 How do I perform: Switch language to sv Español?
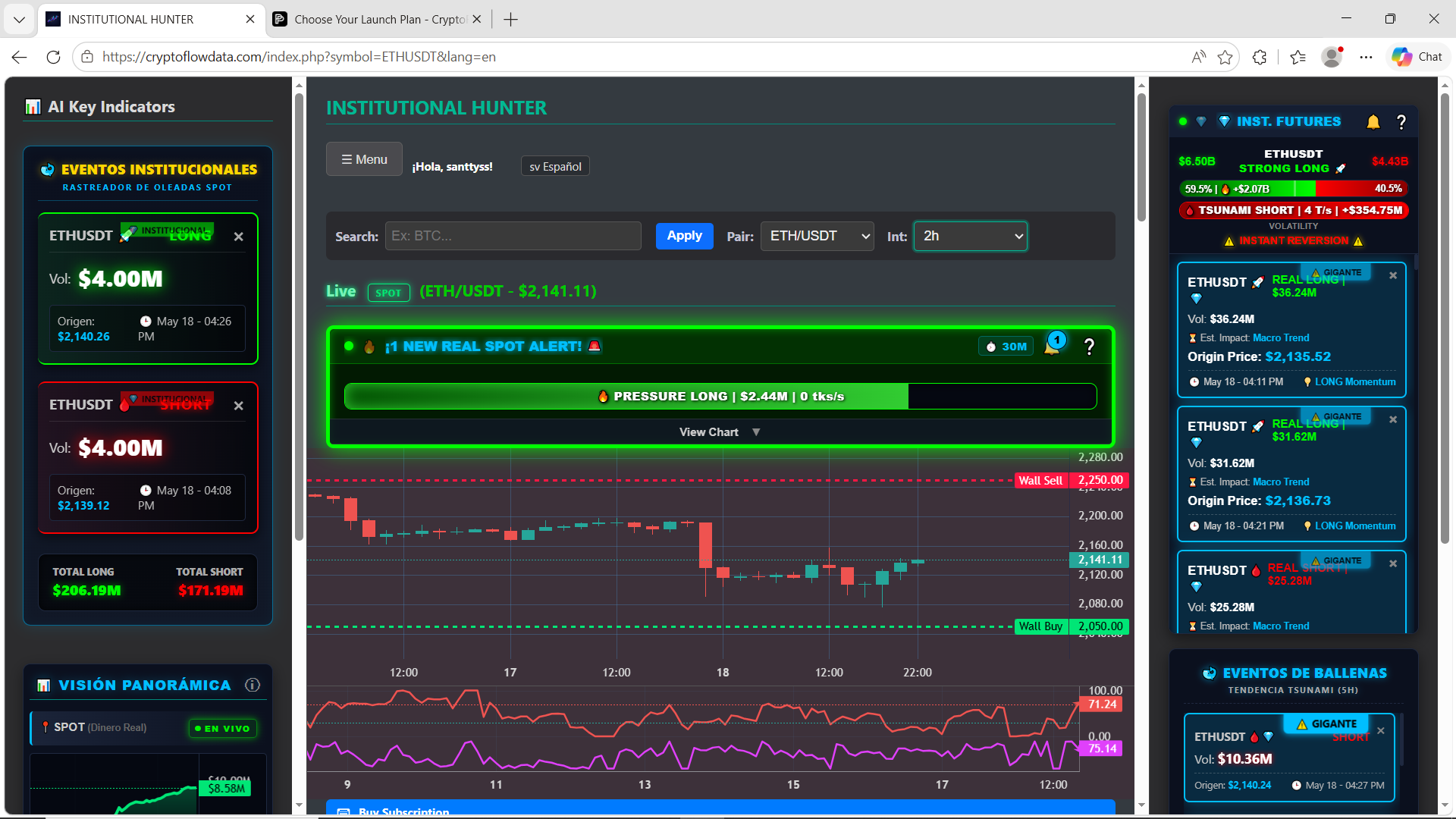point(555,166)
